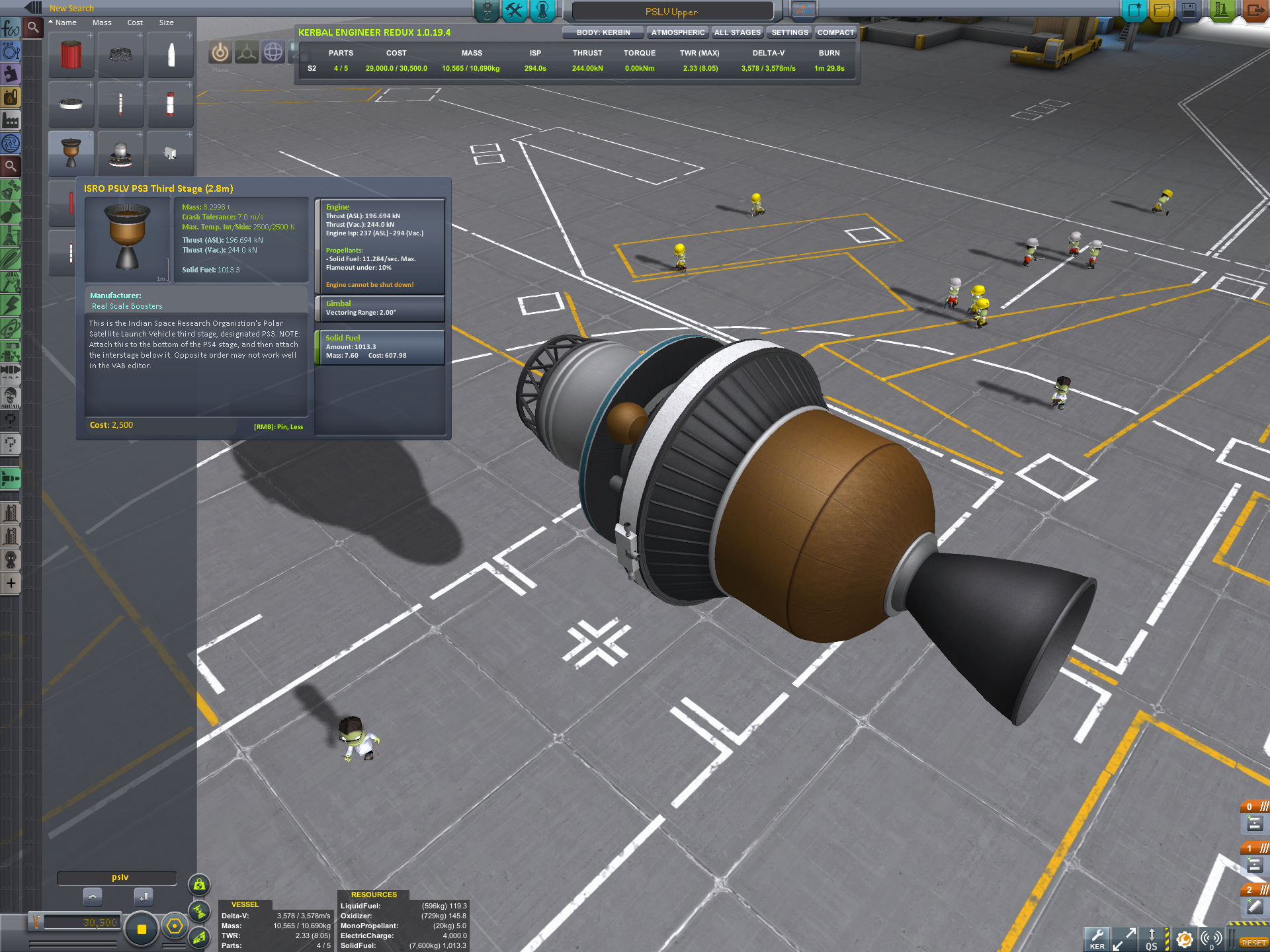Create a new vessel
Screen dimensions: 1270x952
tap(1134, 11)
